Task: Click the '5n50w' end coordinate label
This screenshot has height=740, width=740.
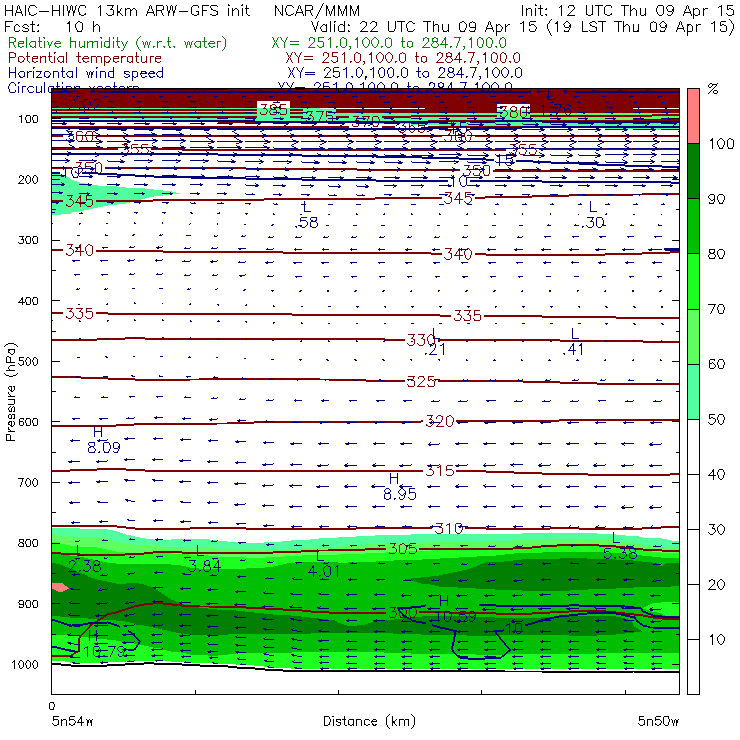Action: (x=658, y=722)
